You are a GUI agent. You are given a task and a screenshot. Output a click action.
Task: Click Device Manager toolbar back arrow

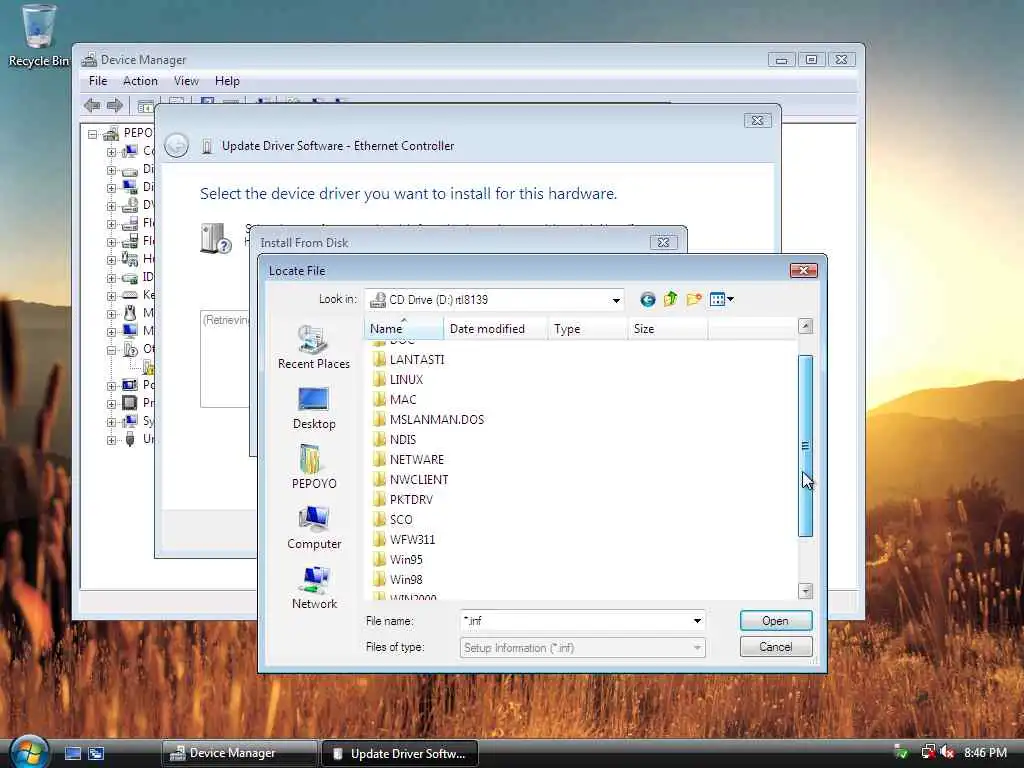92,105
